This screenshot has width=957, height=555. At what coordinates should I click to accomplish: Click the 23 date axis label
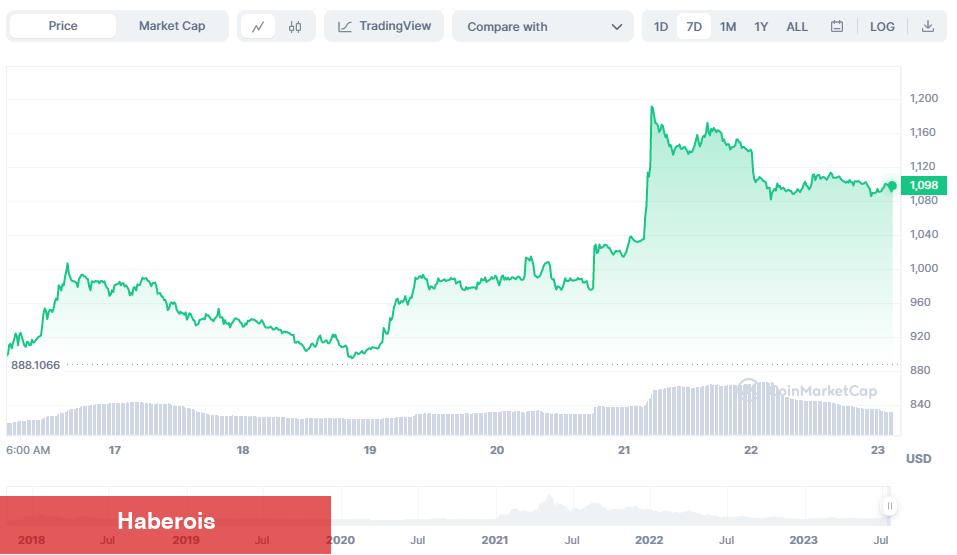[878, 450]
